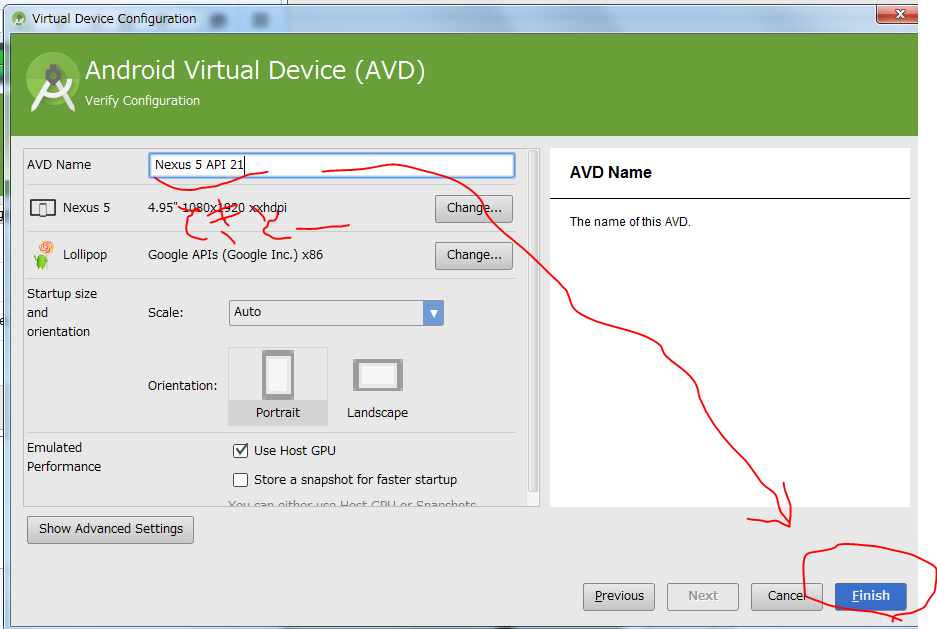The image size is (937, 629).
Task: Click 'The name of this AVD.' description
Action: [x=630, y=222]
